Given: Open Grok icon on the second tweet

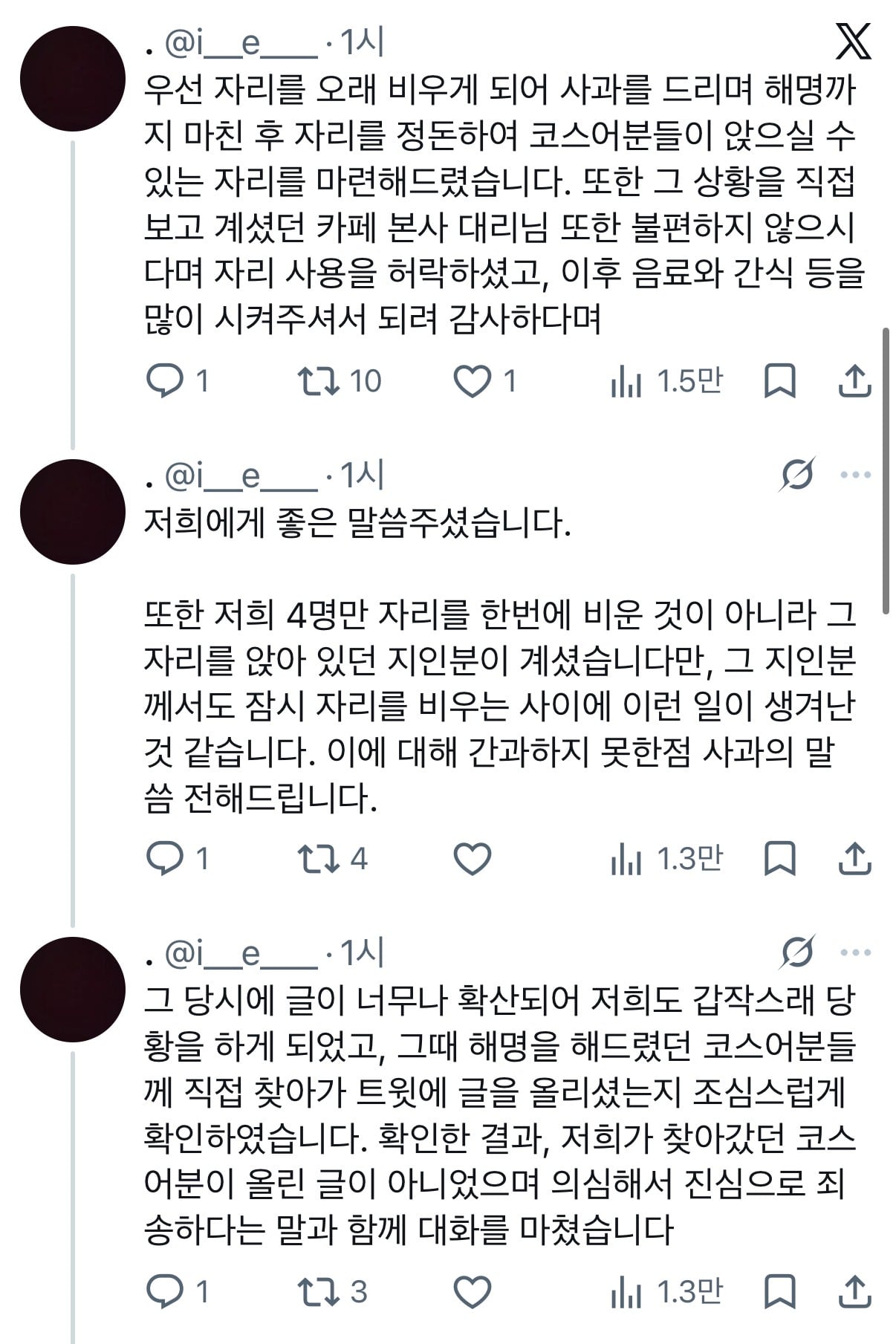Looking at the screenshot, I should (798, 474).
